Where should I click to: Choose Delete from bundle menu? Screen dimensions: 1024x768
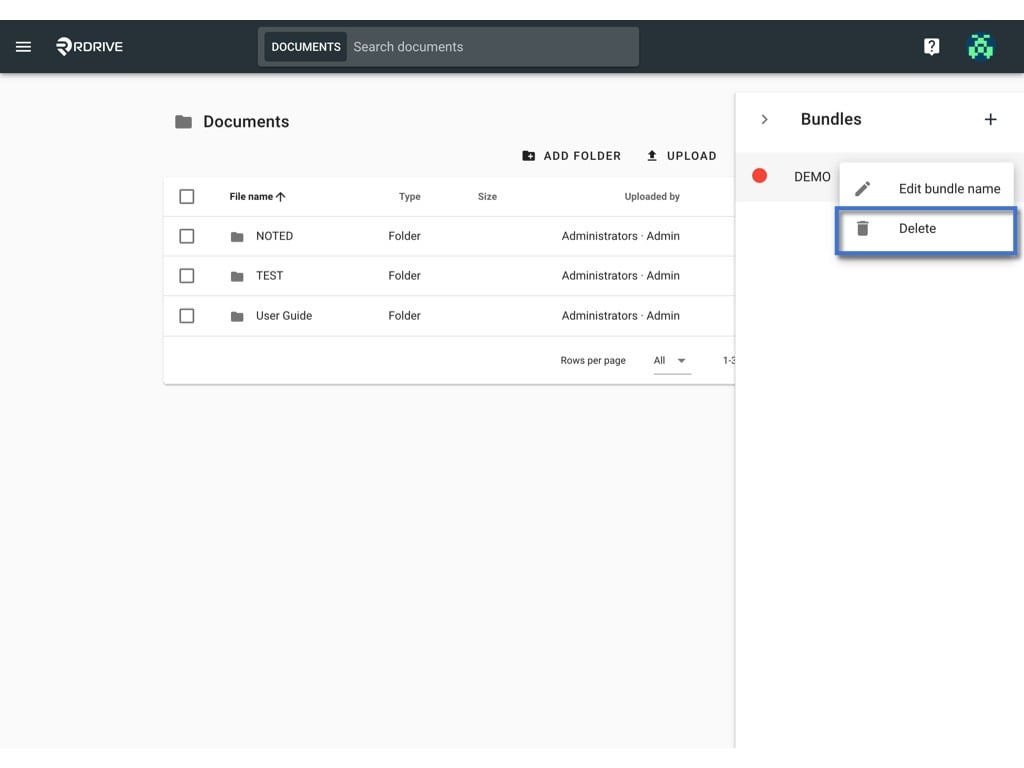click(x=926, y=229)
